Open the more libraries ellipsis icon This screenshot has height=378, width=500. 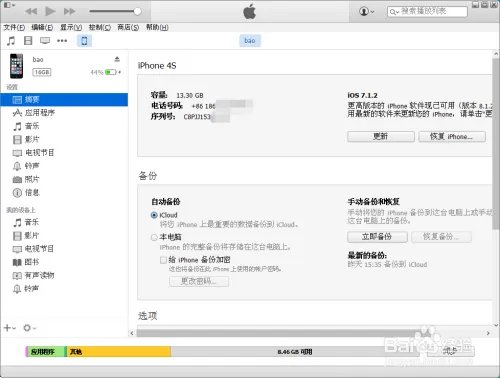[x=62, y=41]
